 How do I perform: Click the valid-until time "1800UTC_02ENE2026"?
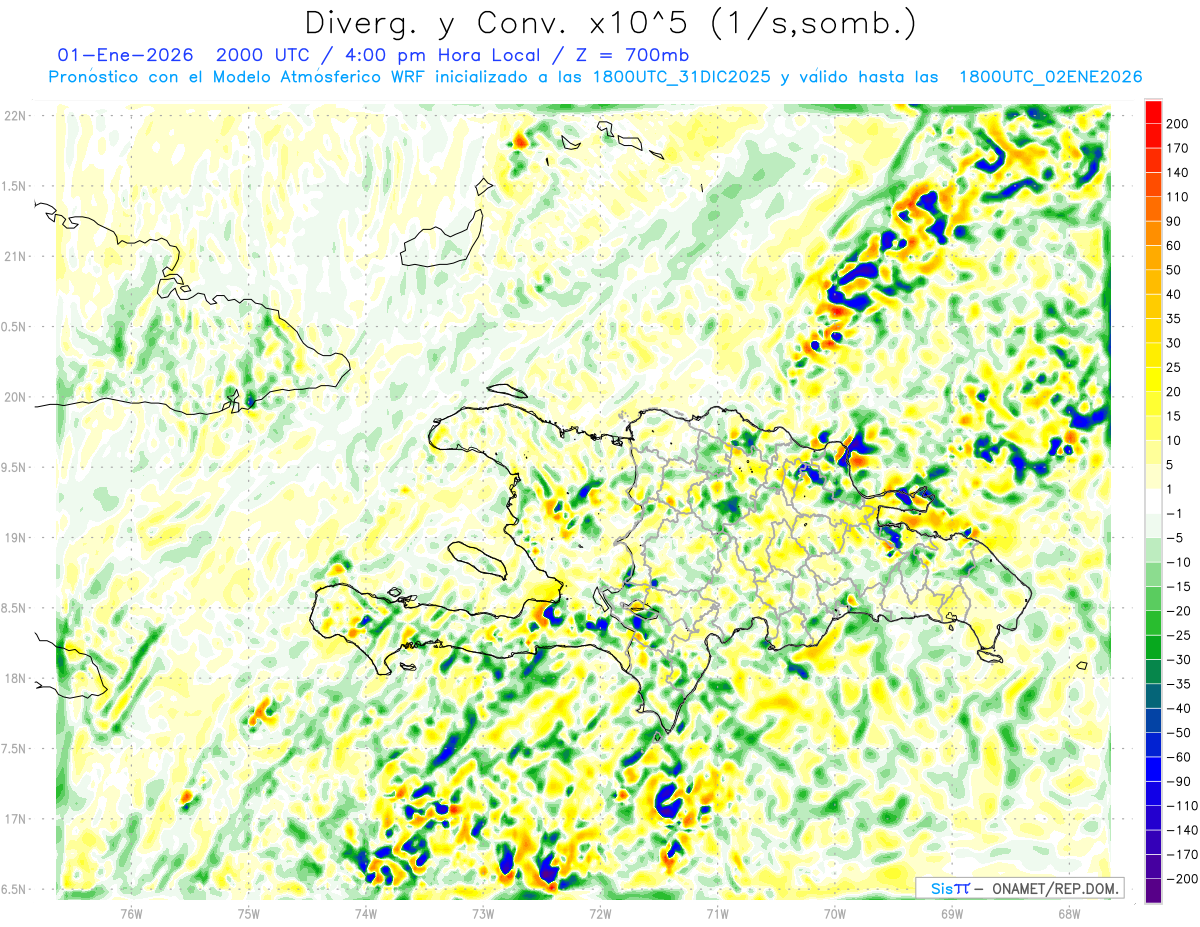(x=1050, y=77)
